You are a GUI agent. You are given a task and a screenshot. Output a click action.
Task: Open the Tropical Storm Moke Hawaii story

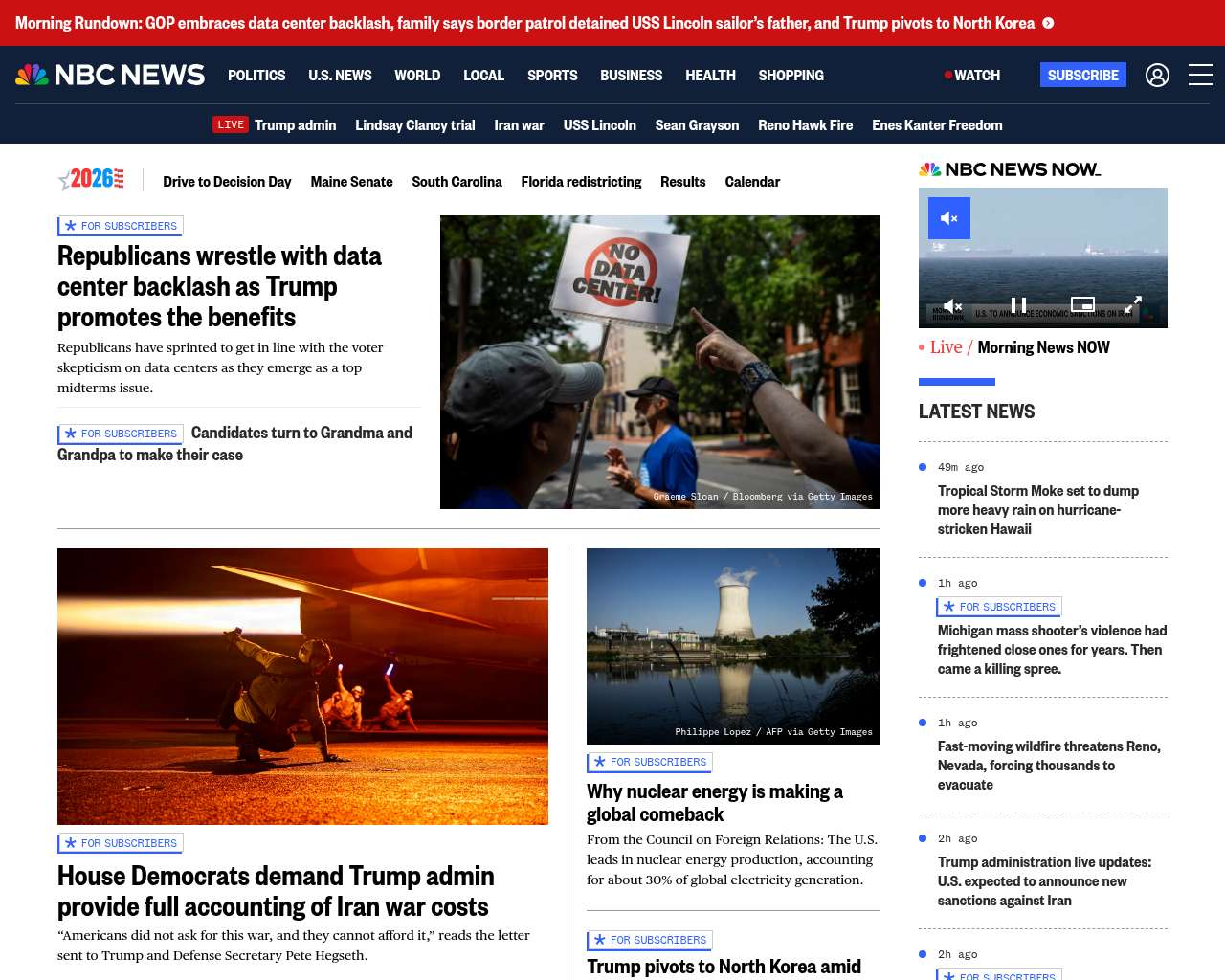tap(1038, 510)
